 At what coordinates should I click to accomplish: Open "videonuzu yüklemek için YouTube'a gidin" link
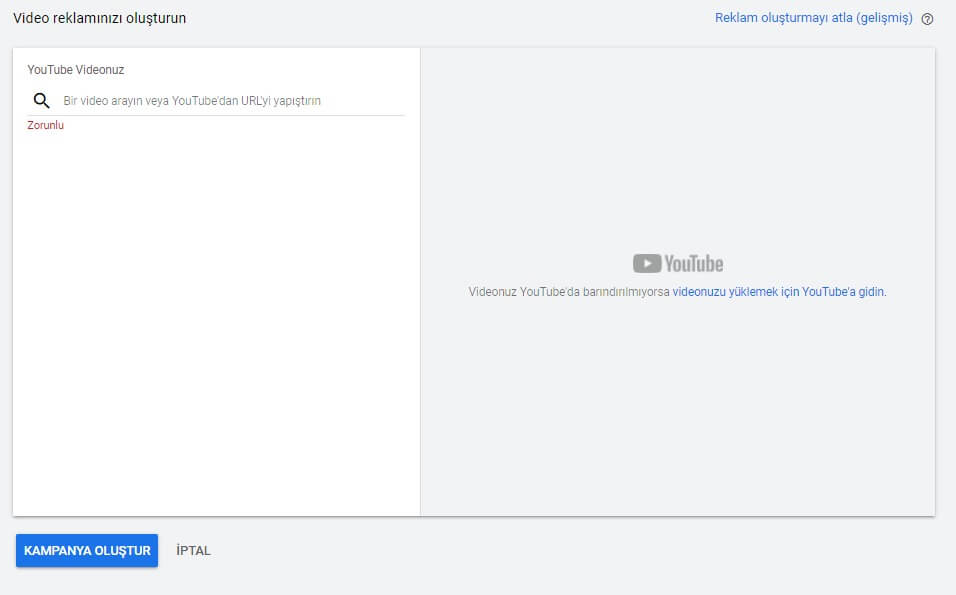778,291
